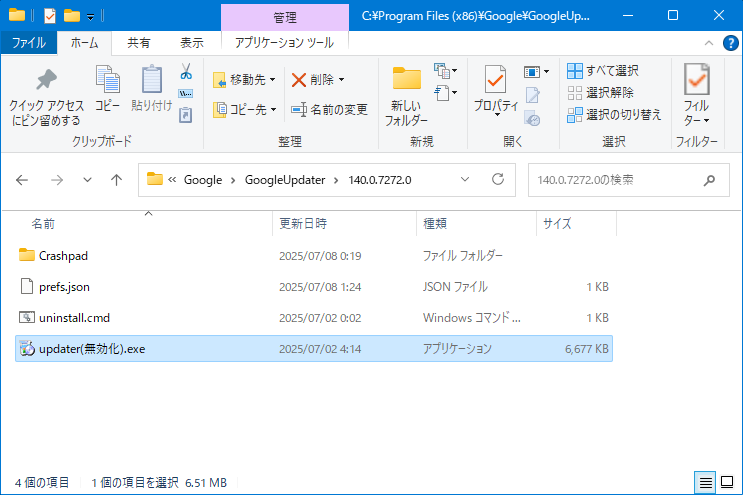Click 140.0.7272.0 breadcrumb segment
743x495 pixels.
click(380, 180)
